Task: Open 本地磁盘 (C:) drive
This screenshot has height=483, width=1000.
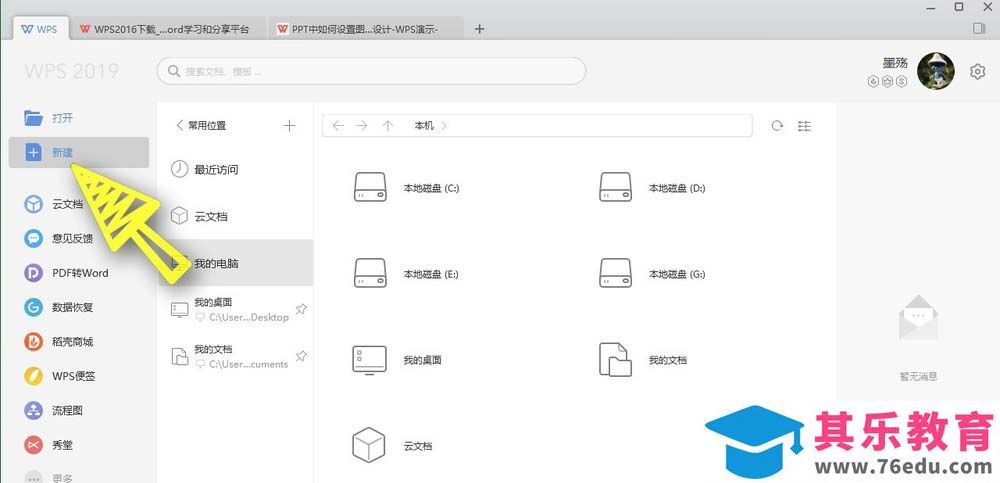Action: click(x=406, y=188)
